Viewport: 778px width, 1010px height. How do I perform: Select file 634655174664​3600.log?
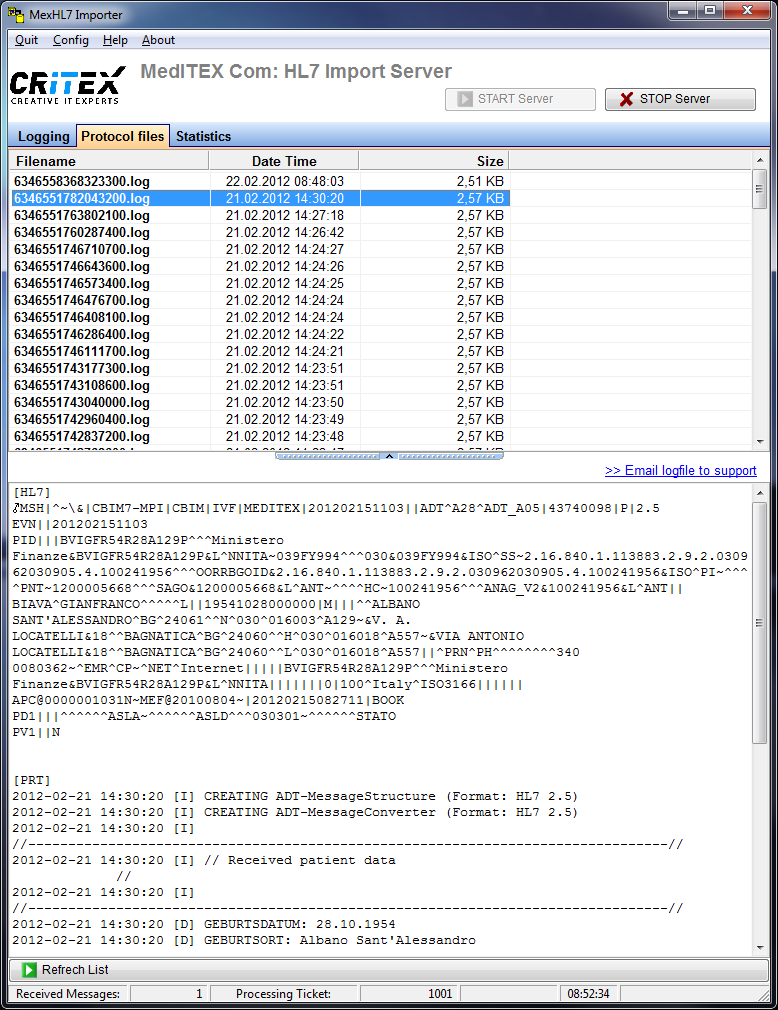[82, 267]
